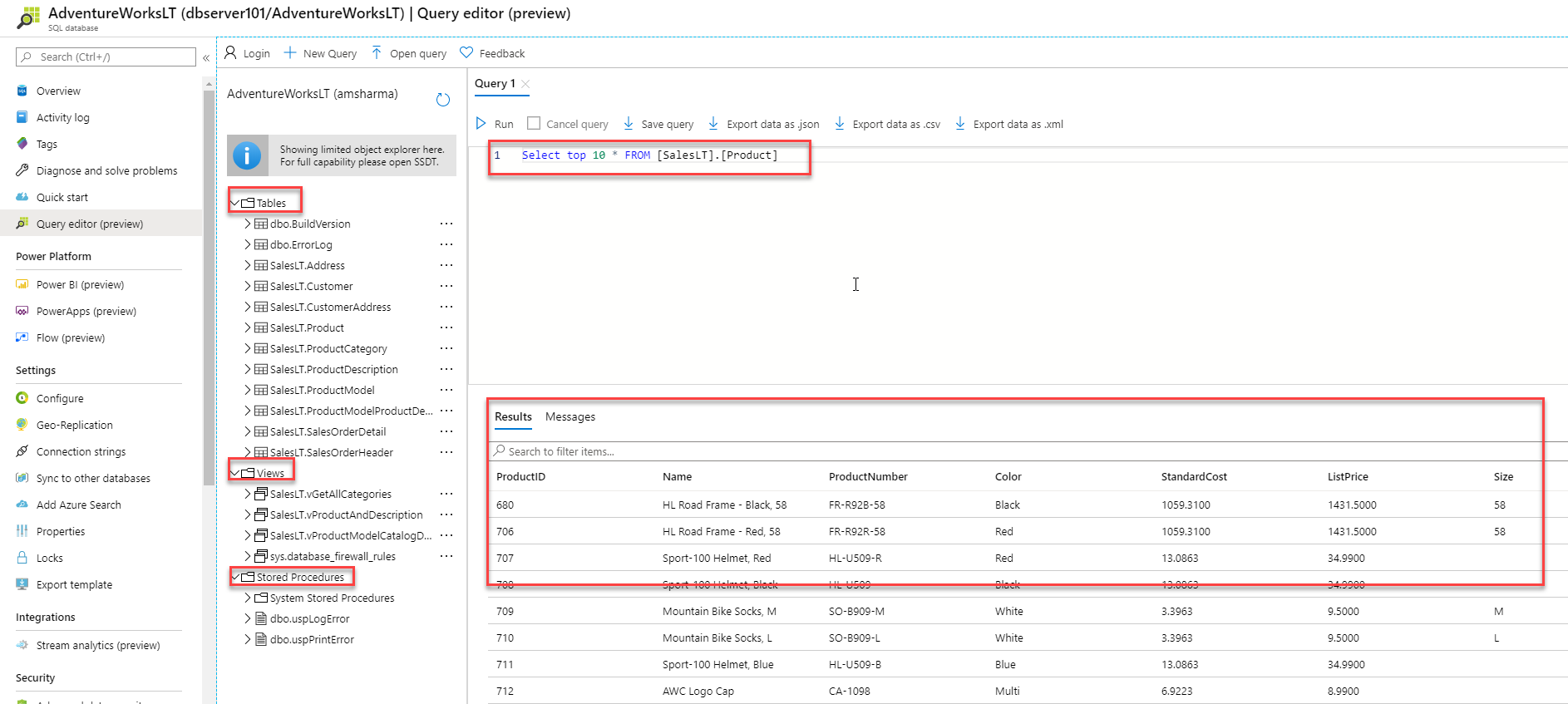
Task: Select SalesLT.SalesOrderDetail table
Action: coord(328,431)
